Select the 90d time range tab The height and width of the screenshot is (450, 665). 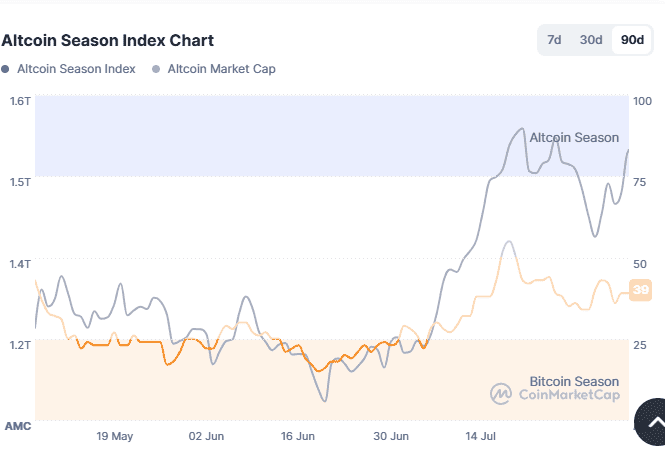coord(631,40)
